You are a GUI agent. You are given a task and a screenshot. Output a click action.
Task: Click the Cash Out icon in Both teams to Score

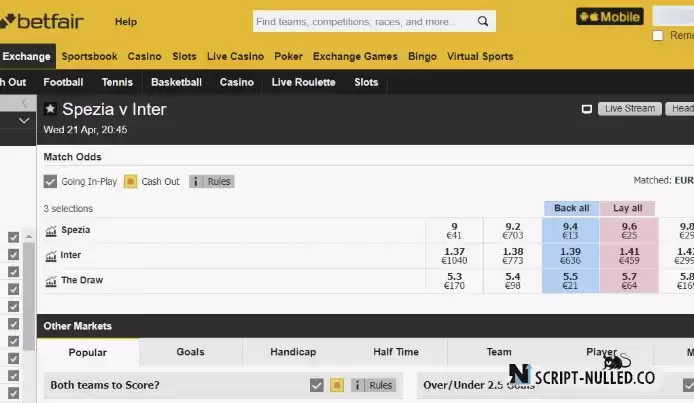337,385
